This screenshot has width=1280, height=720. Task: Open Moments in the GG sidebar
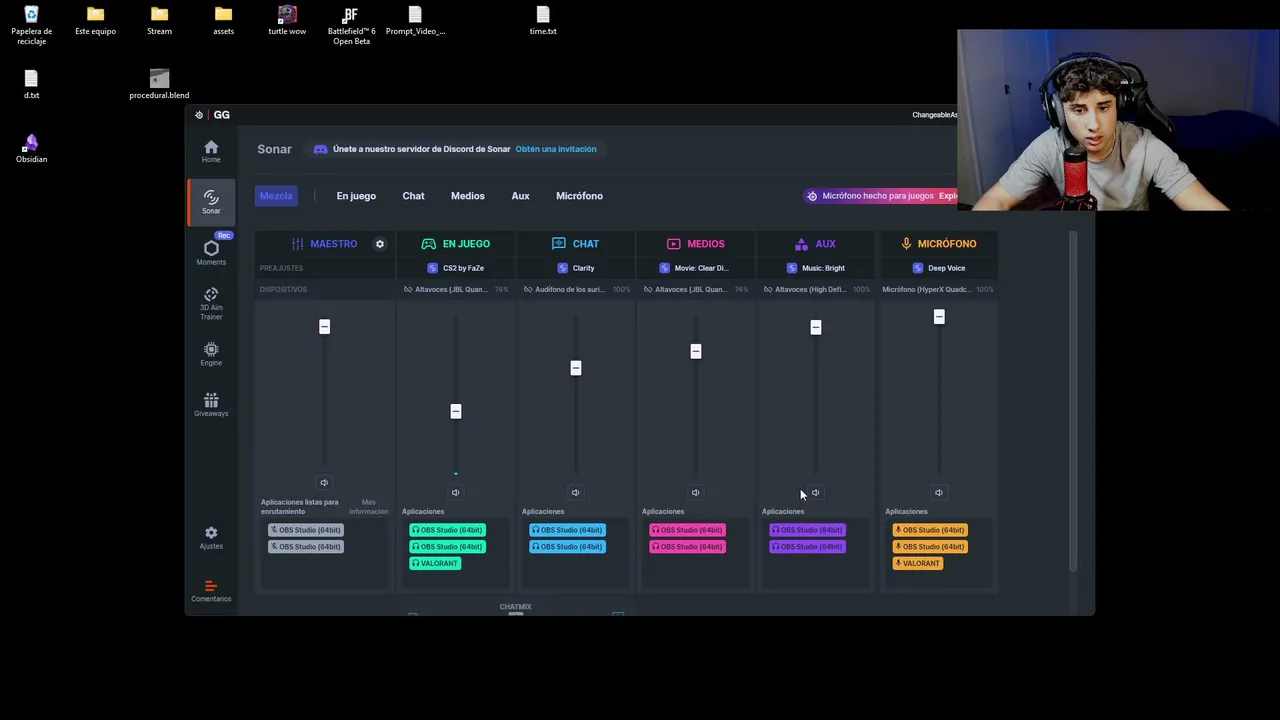pos(211,252)
